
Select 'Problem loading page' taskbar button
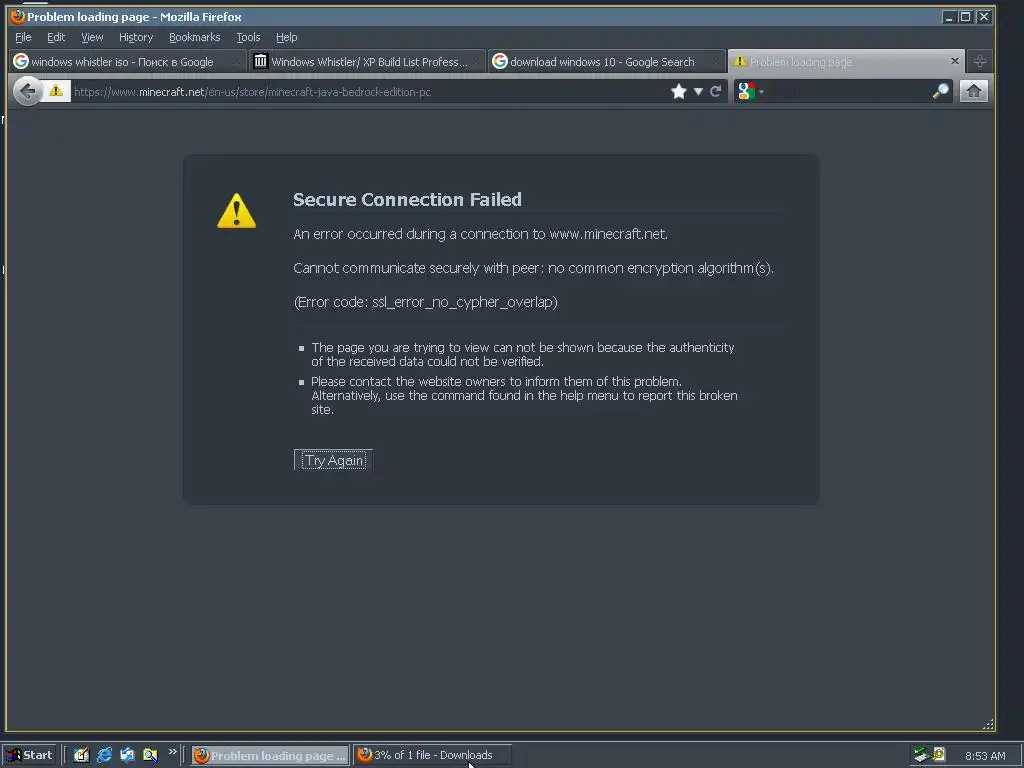270,755
